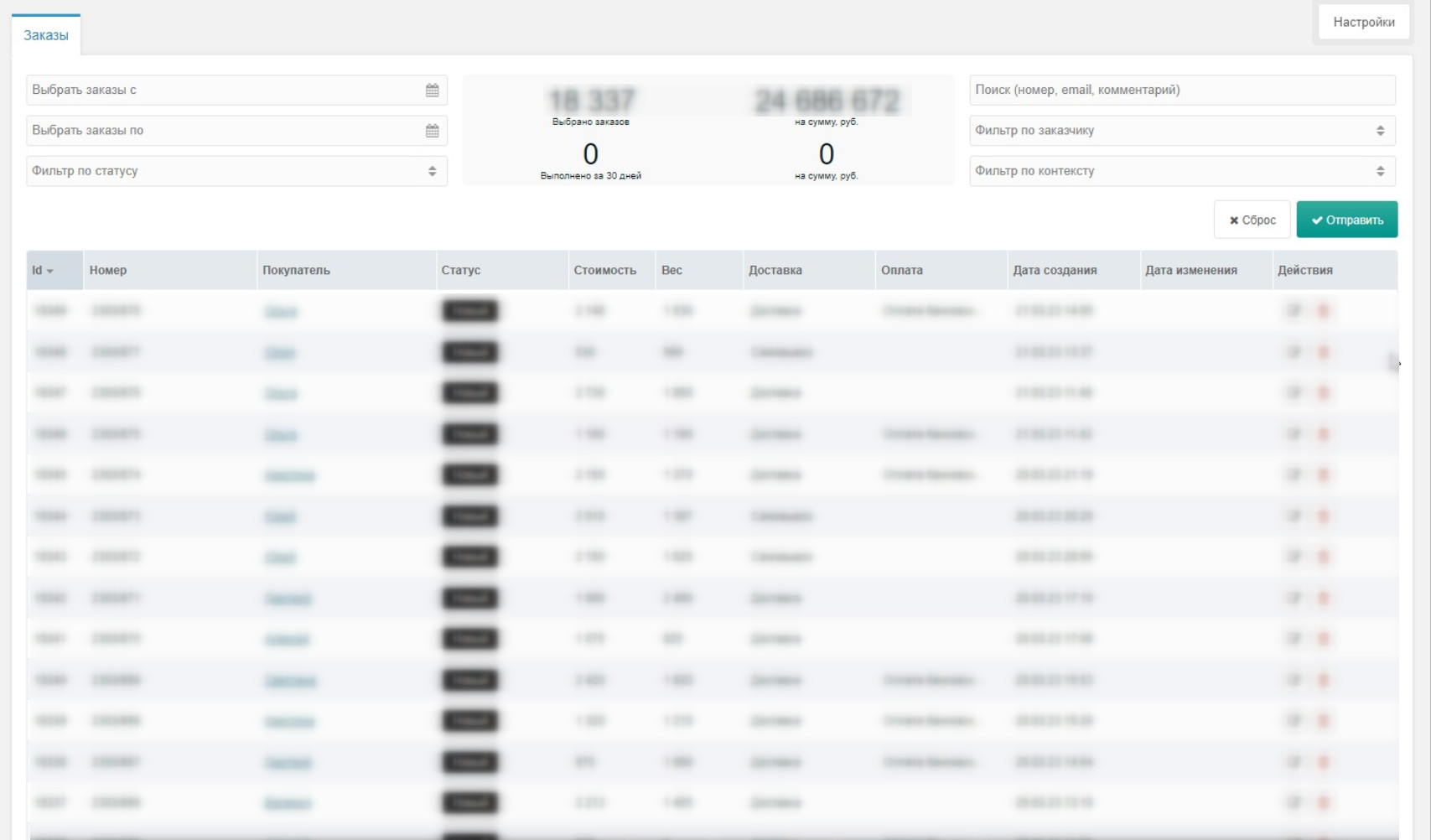Reset filters with 'Сброс' button
This screenshot has width=1431, height=840.
tap(1252, 220)
